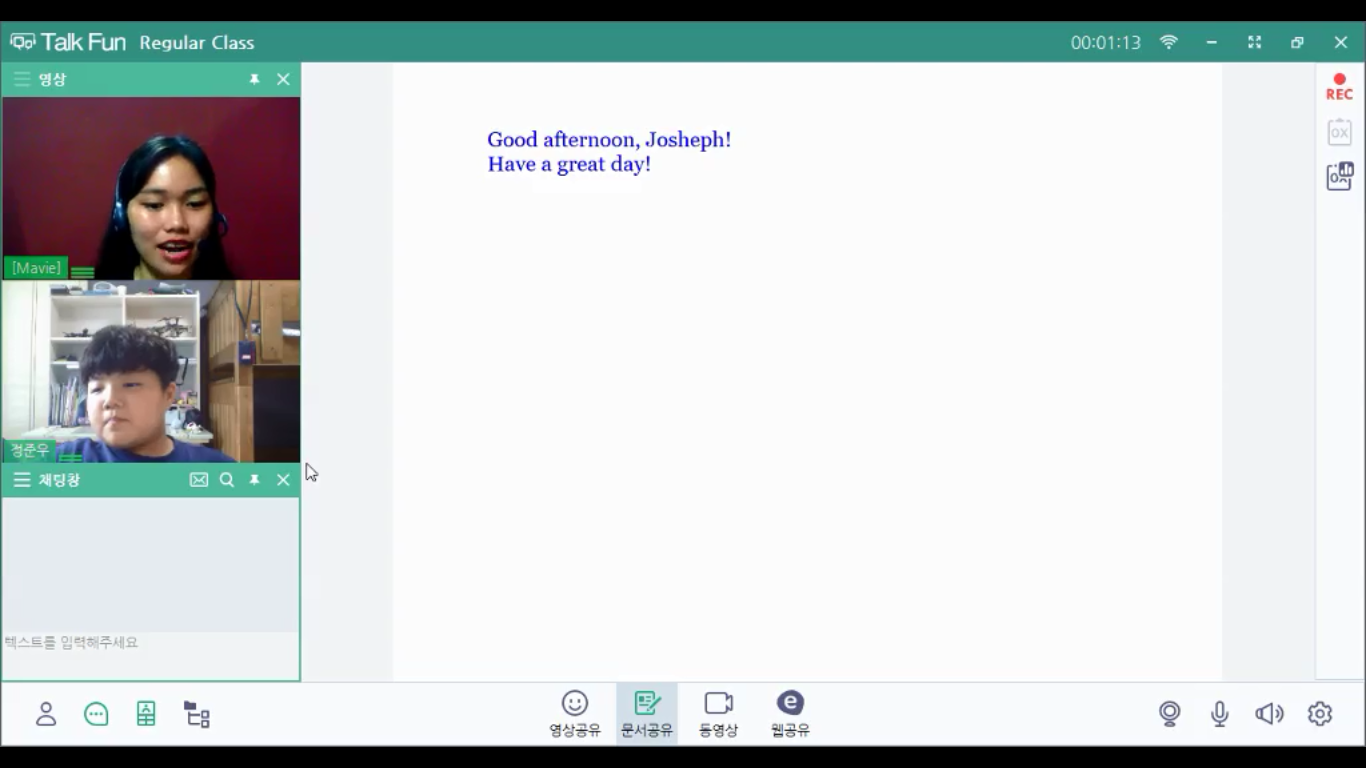
Task: Toggle the REC recording button
Action: tap(1339, 87)
